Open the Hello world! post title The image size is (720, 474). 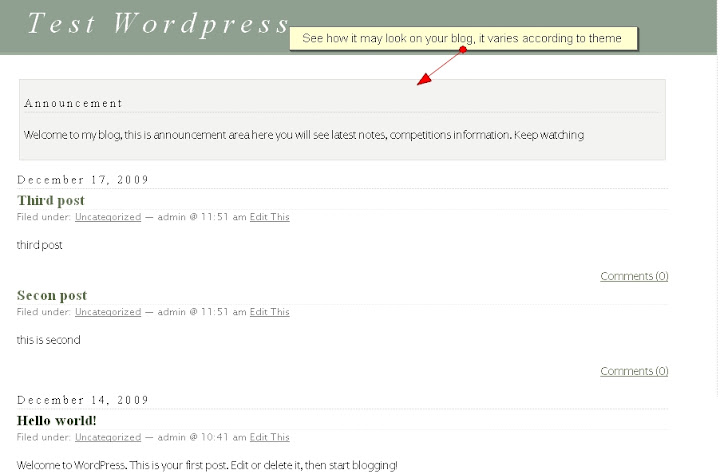click(x=56, y=421)
